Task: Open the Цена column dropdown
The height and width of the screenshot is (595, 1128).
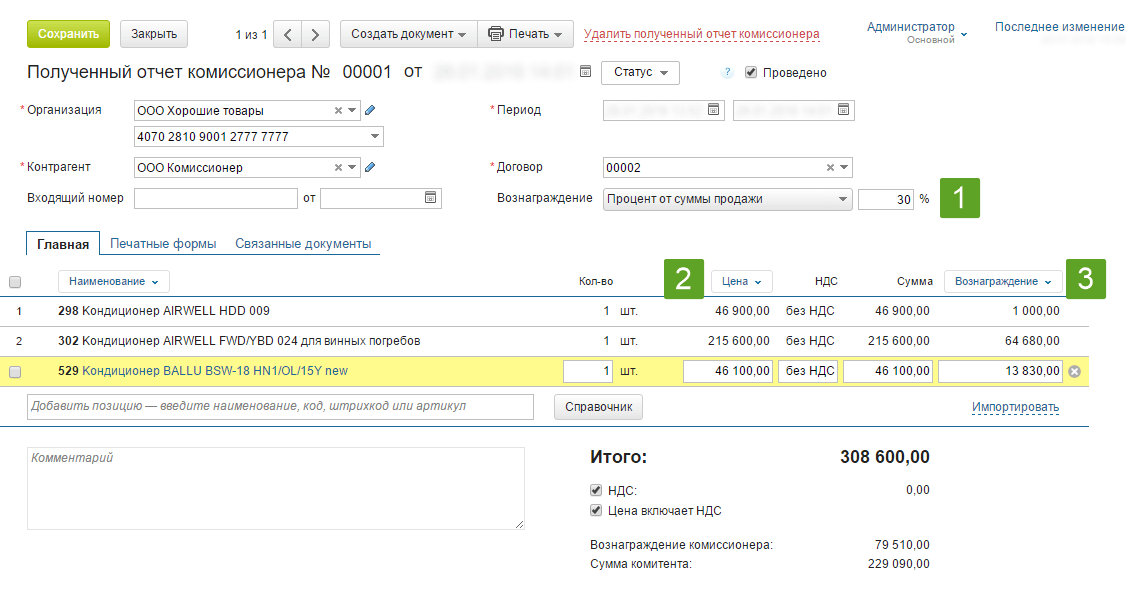Action: pos(742,281)
